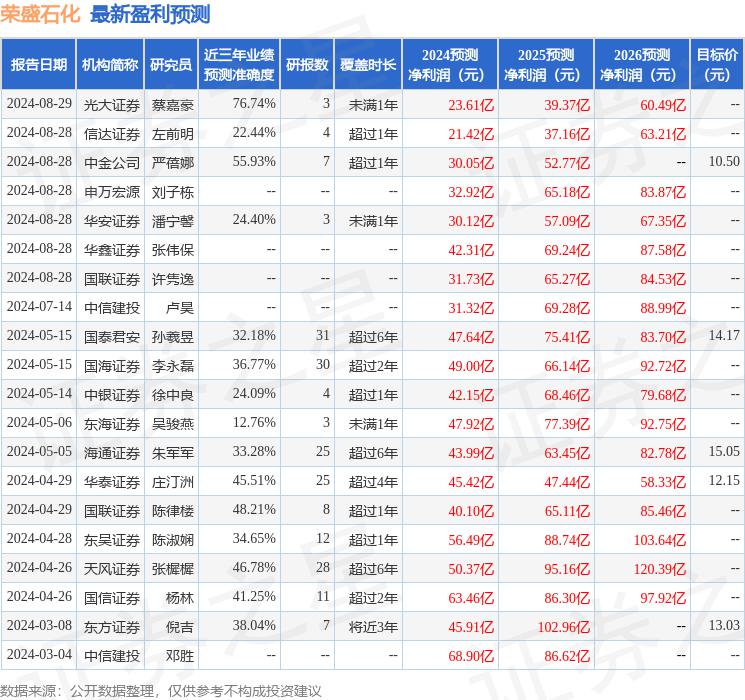Click the 14.17 target price
Viewport: 745px width, 700px height.
[724, 336]
